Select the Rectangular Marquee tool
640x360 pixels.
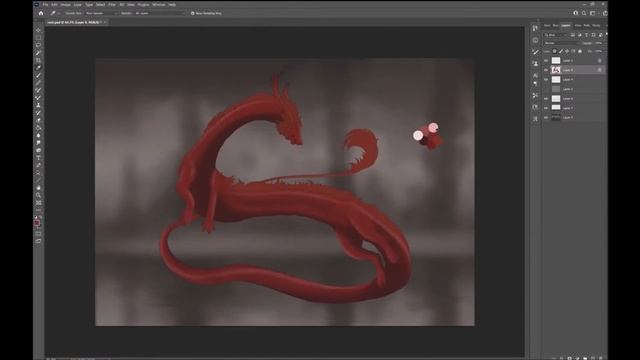[39, 38]
